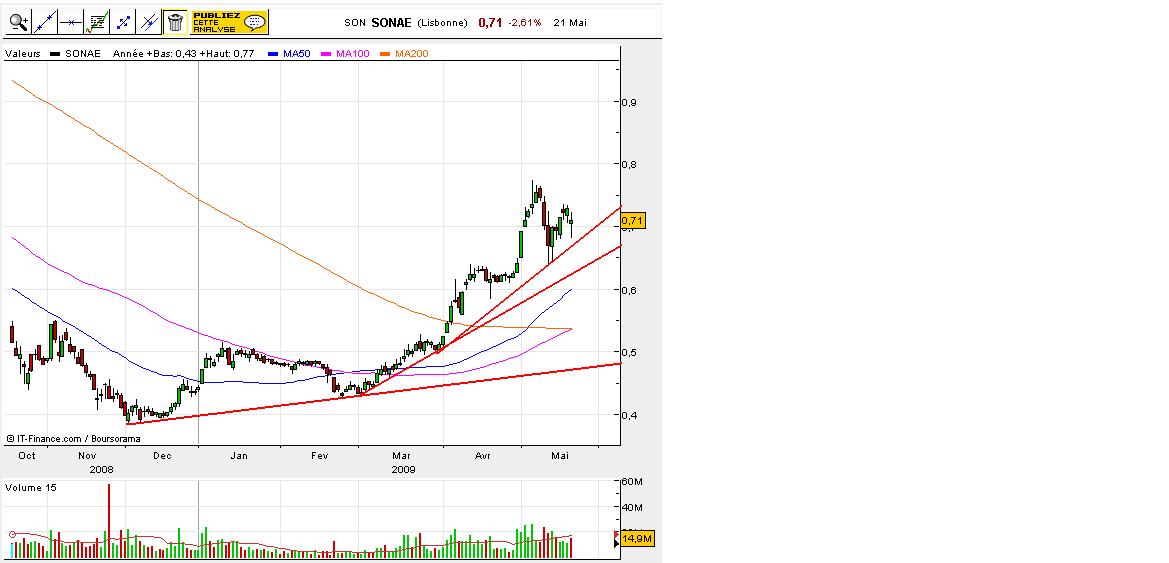Viewport: 1169px width, 563px height.
Task: Click the 2008 year label
Action: (x=101, y=470)
